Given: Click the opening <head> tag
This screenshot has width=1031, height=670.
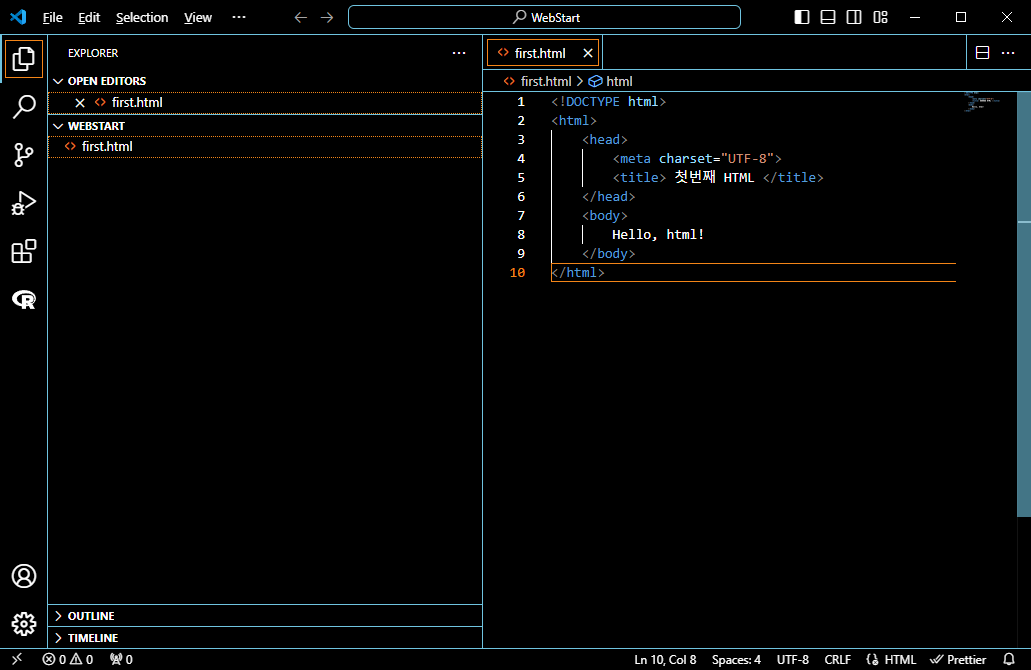Looking at the screenshot, I should tap(605, 139).
